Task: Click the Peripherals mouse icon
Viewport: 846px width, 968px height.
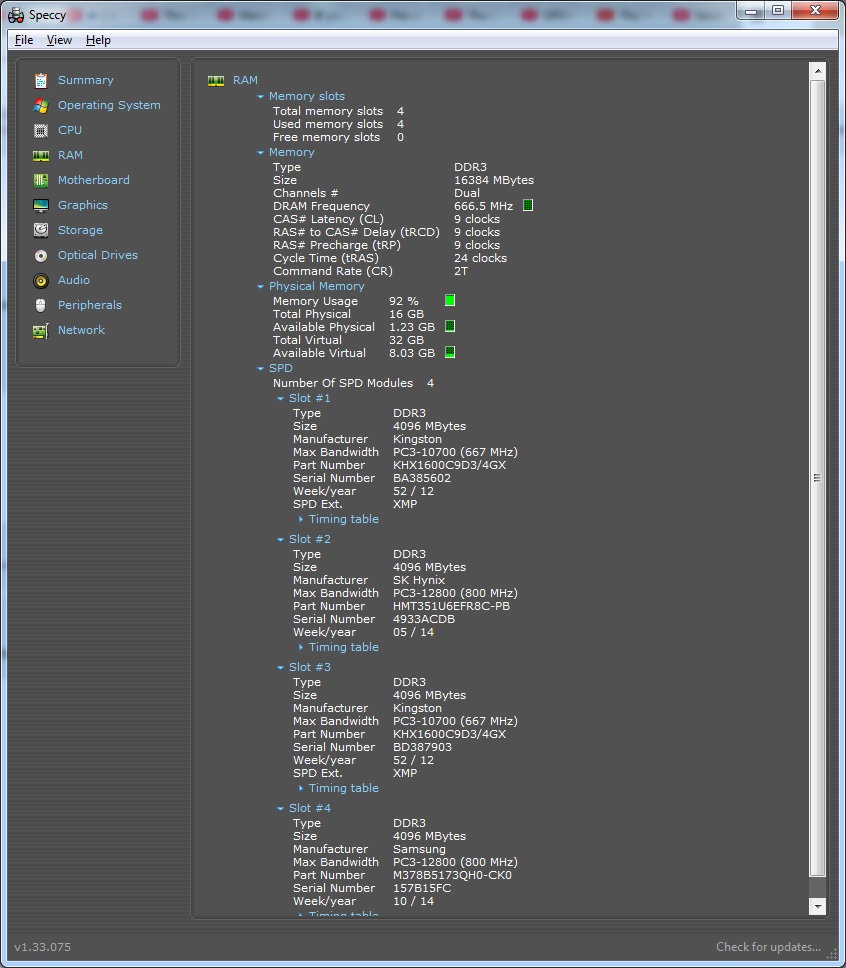Action: click(x=41, y=306)
